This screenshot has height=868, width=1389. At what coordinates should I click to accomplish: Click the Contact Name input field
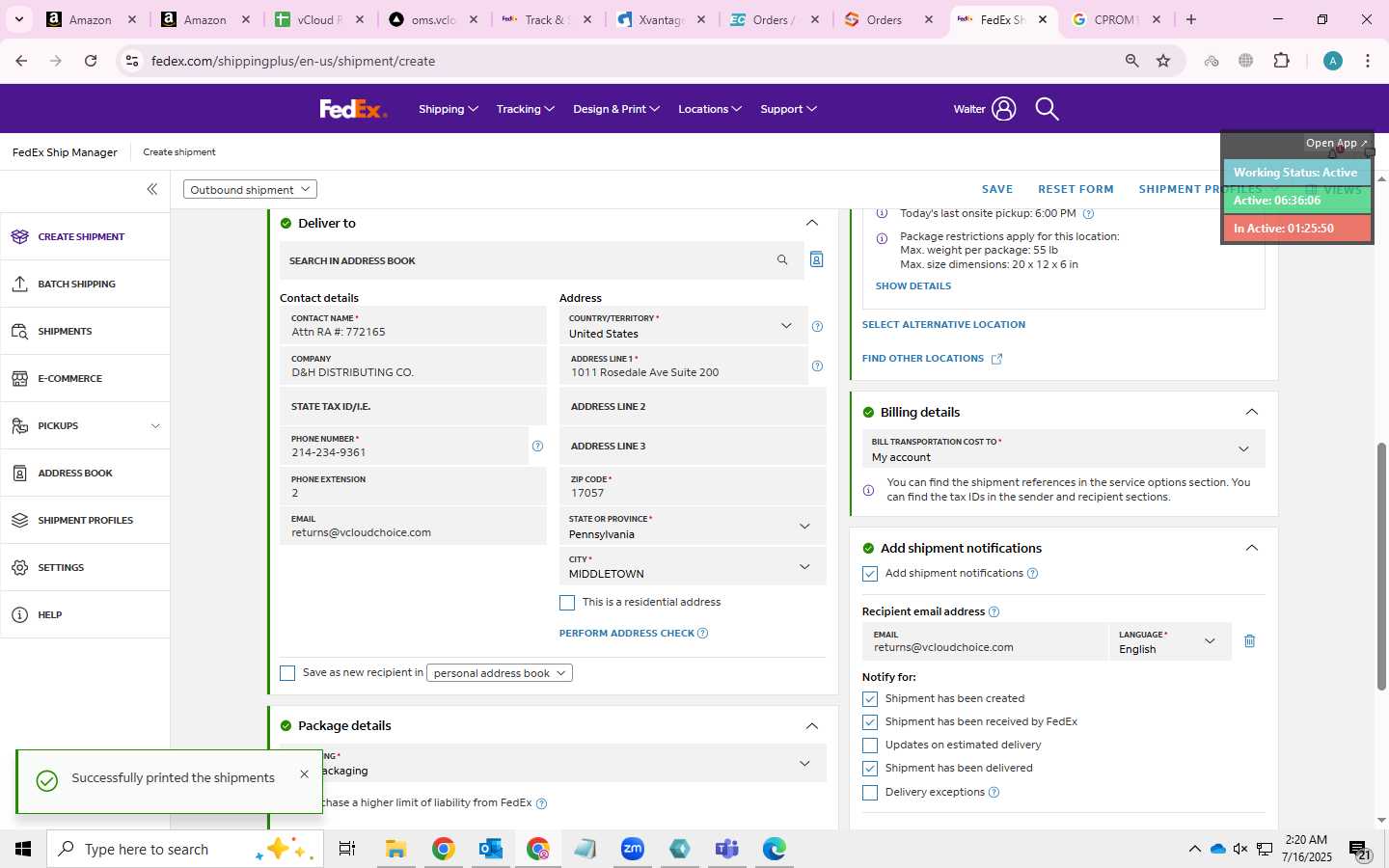point(413,326)
